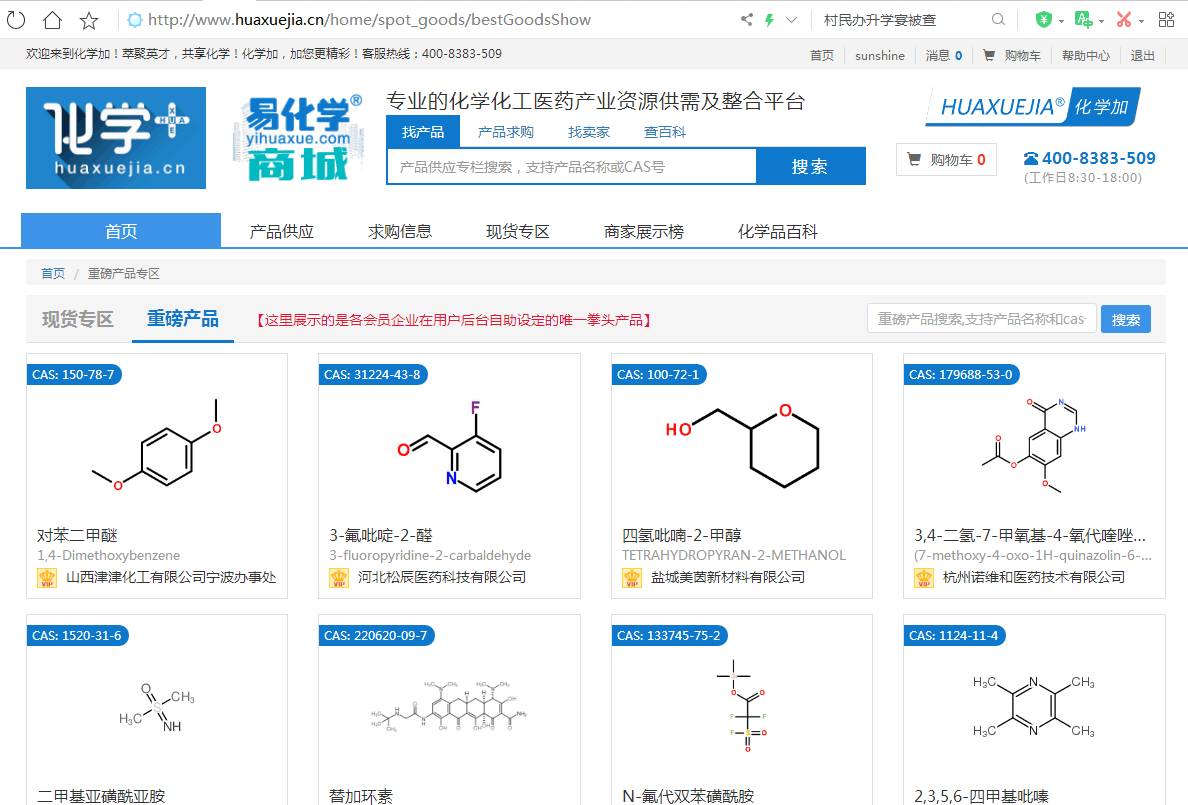Expand the dropdown chevron next to lightning icon
Screen dimensions: 1188x805
[792, 20]
